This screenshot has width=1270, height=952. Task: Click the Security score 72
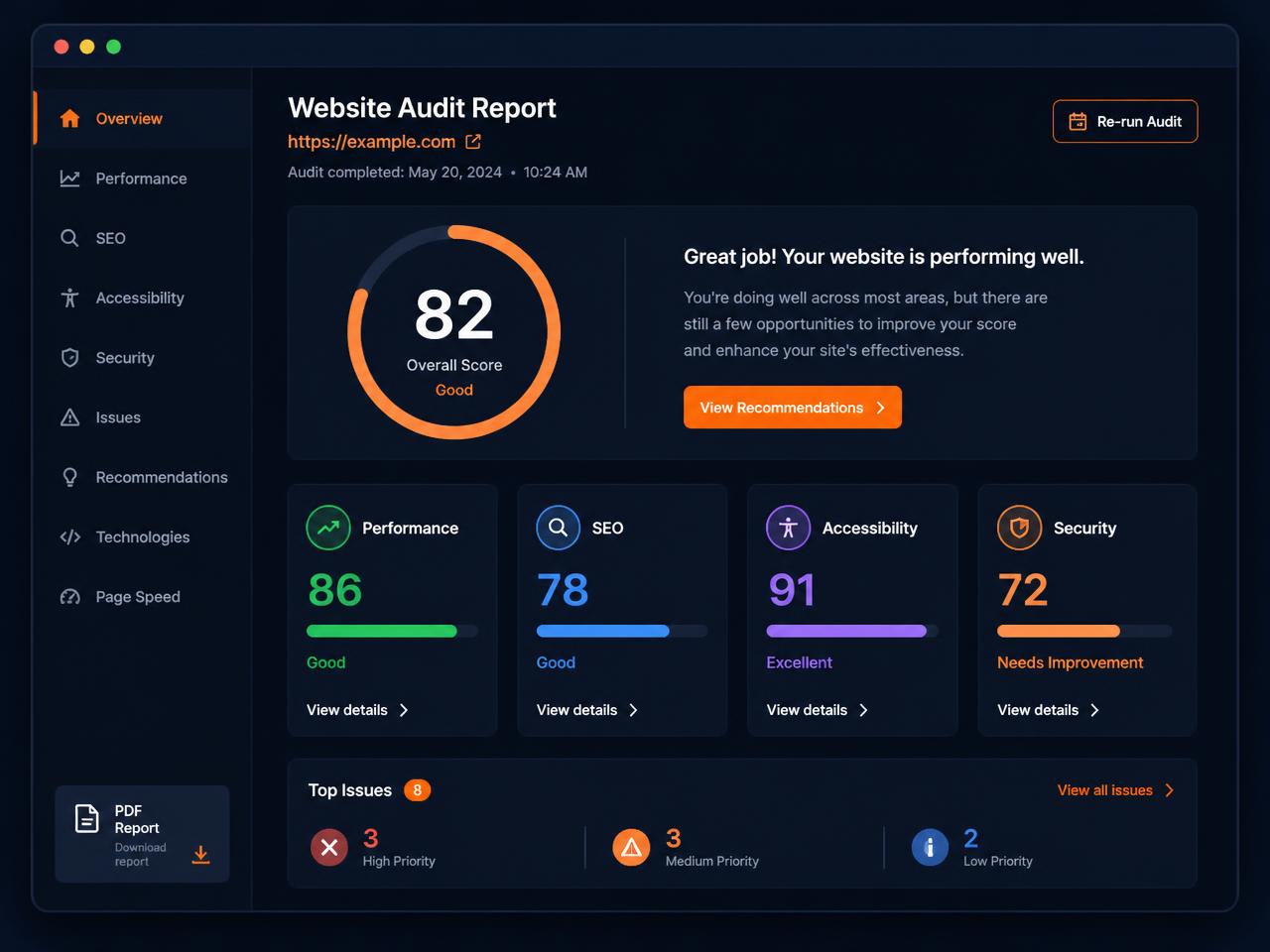(1023, 590)
